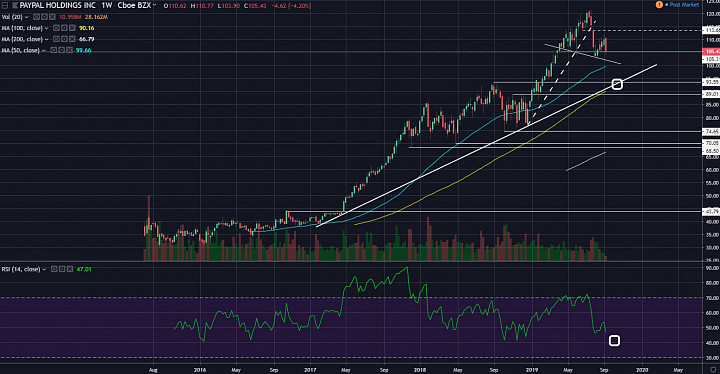Hide the RSI (14, close) indicator with eye icon
The image size is (720, 374).
54,269
